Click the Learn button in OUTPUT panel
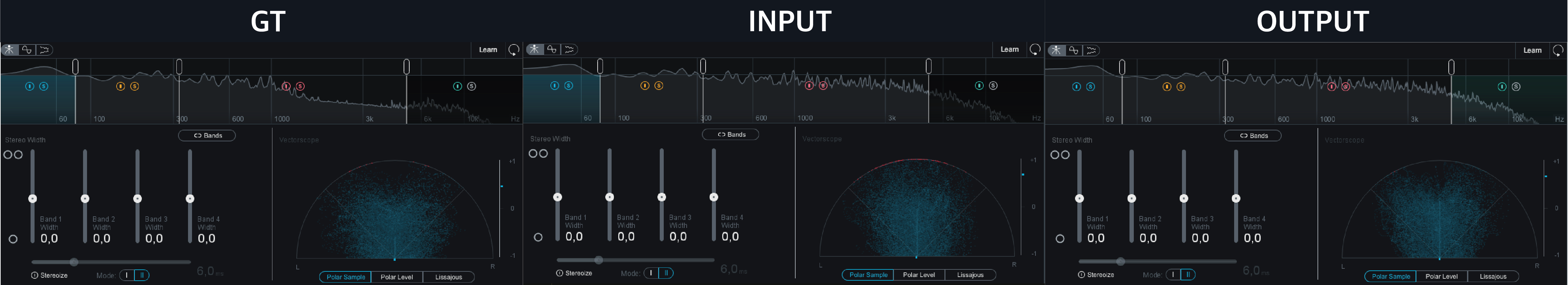1568x285 pixels. 1533,50
